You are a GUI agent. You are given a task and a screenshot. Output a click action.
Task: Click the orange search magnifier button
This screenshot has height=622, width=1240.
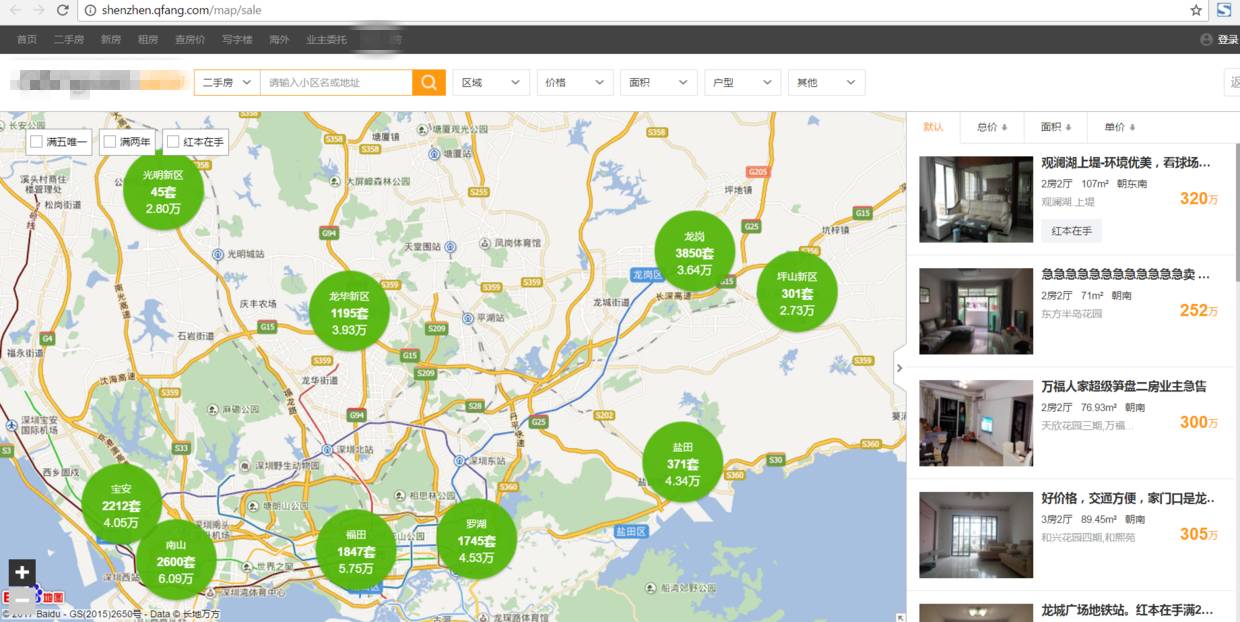click(x=428, y=82)
